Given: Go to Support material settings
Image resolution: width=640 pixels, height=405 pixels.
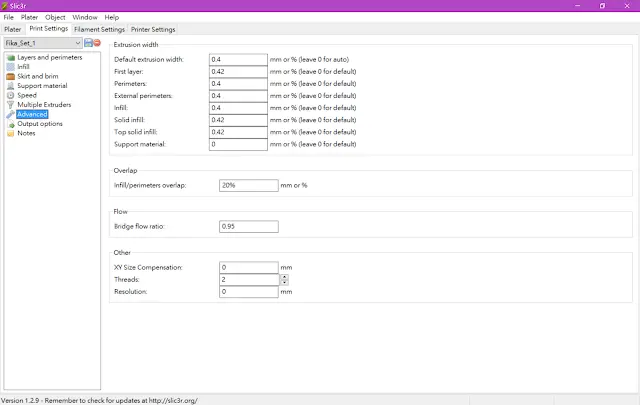Looking at the screenshot, I should pyautogui.click(x=42, y=86).
